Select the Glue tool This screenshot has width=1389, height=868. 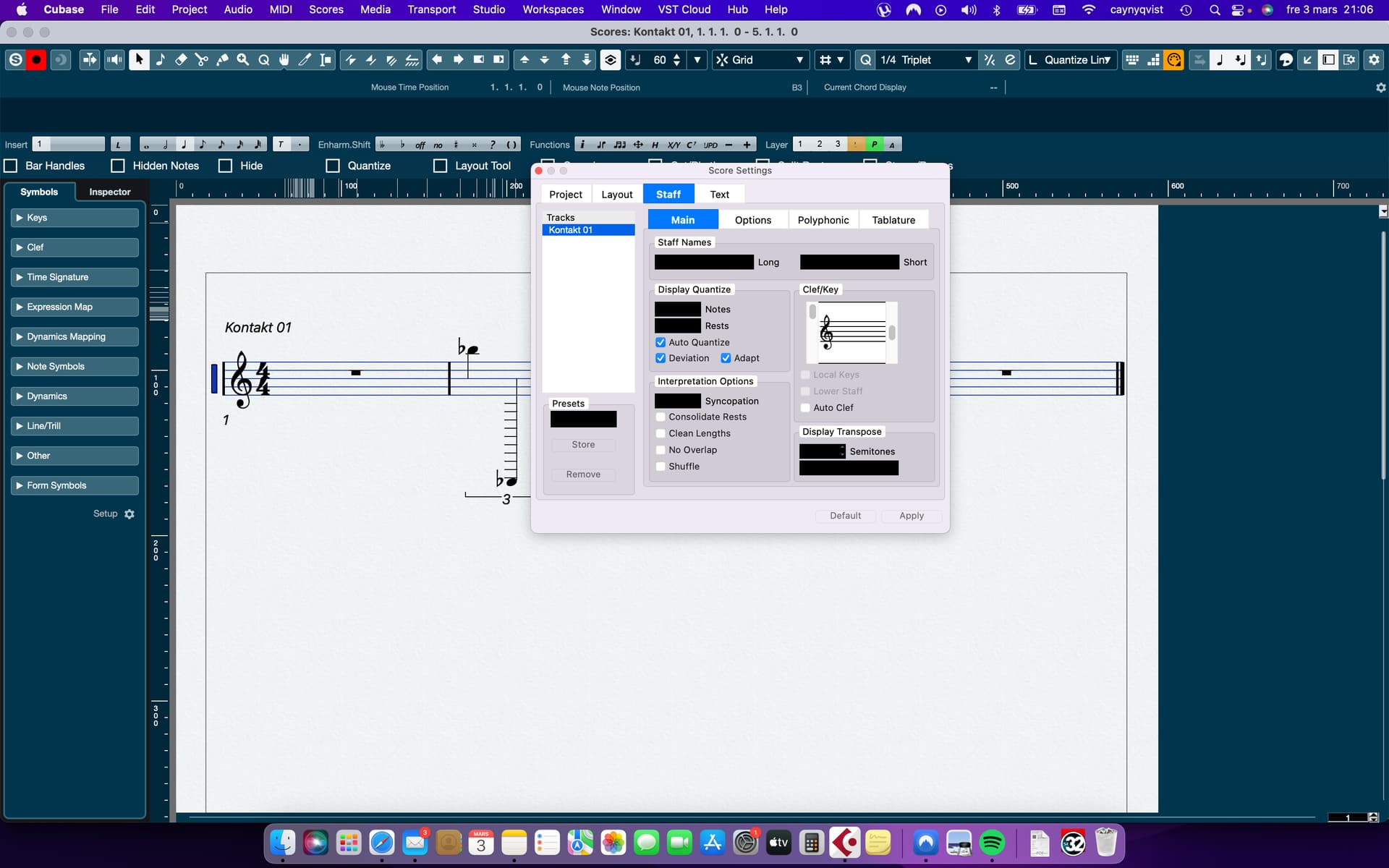pos(222,60)
